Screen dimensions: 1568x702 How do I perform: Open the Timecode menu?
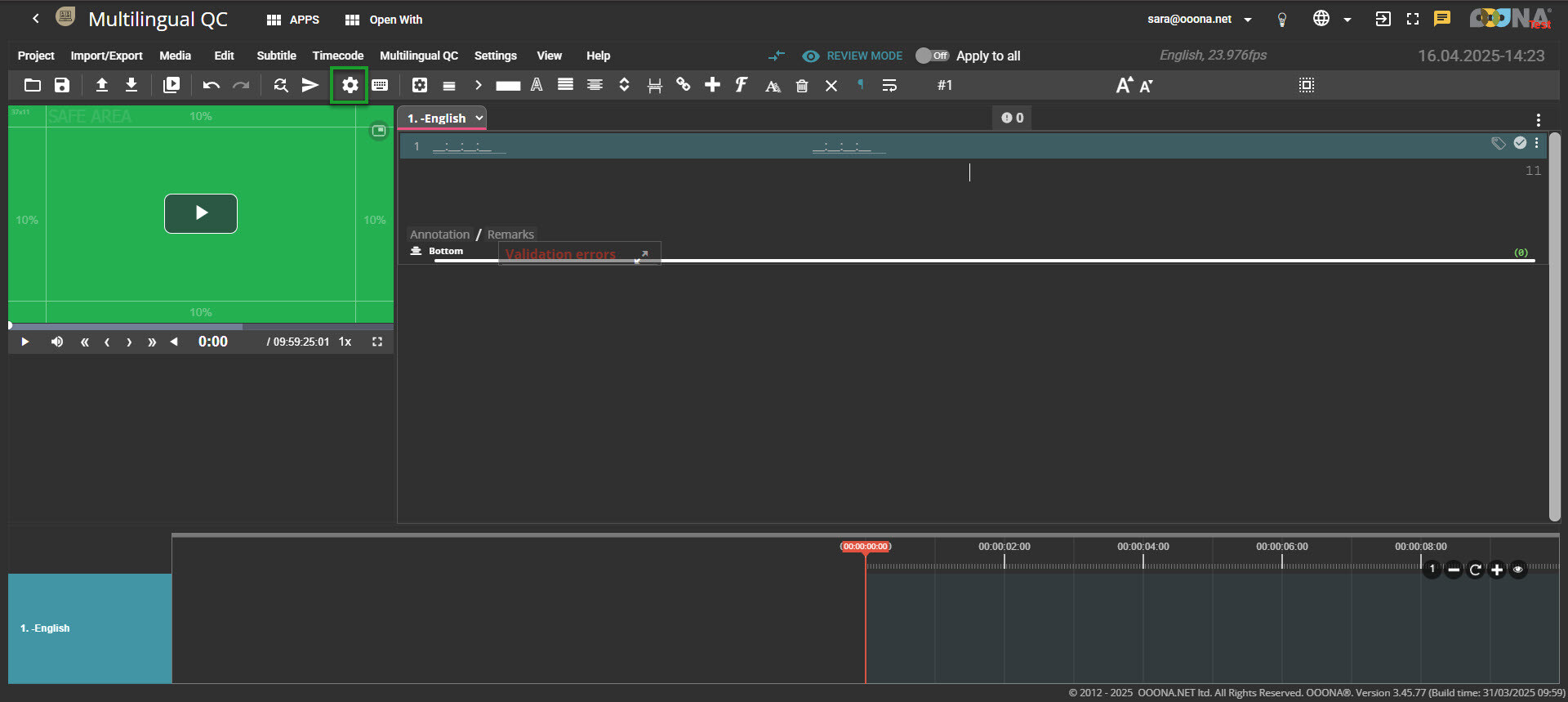(x=337, y=56)
